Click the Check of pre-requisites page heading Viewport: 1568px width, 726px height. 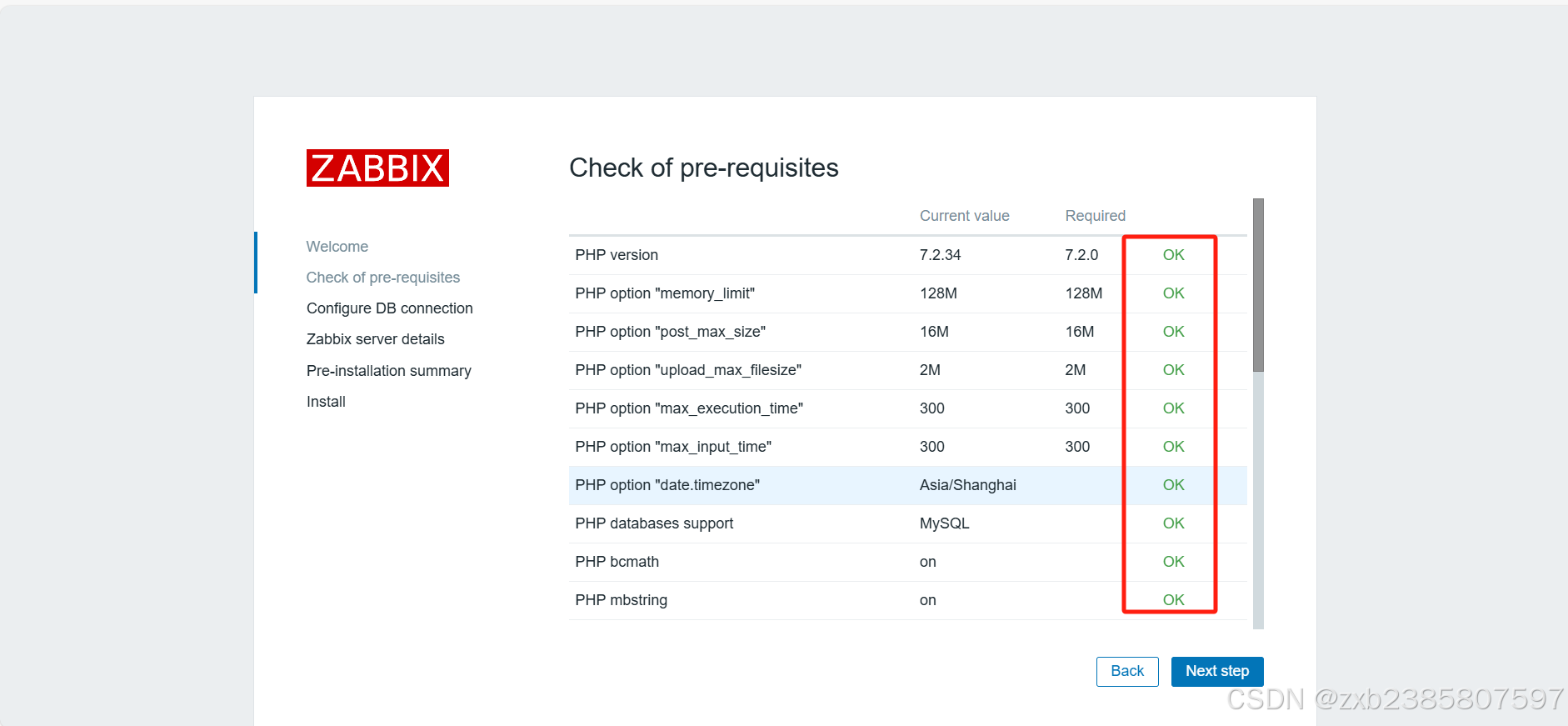pos(703,168)
